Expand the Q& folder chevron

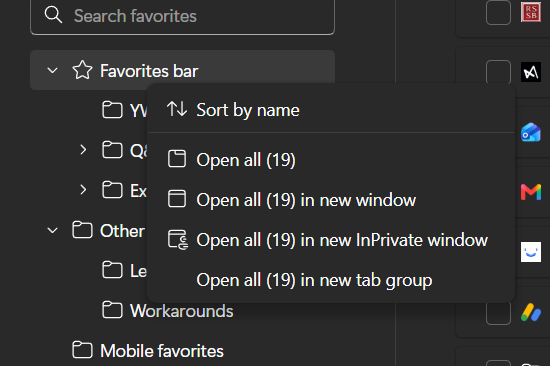(x=83, y=150)
